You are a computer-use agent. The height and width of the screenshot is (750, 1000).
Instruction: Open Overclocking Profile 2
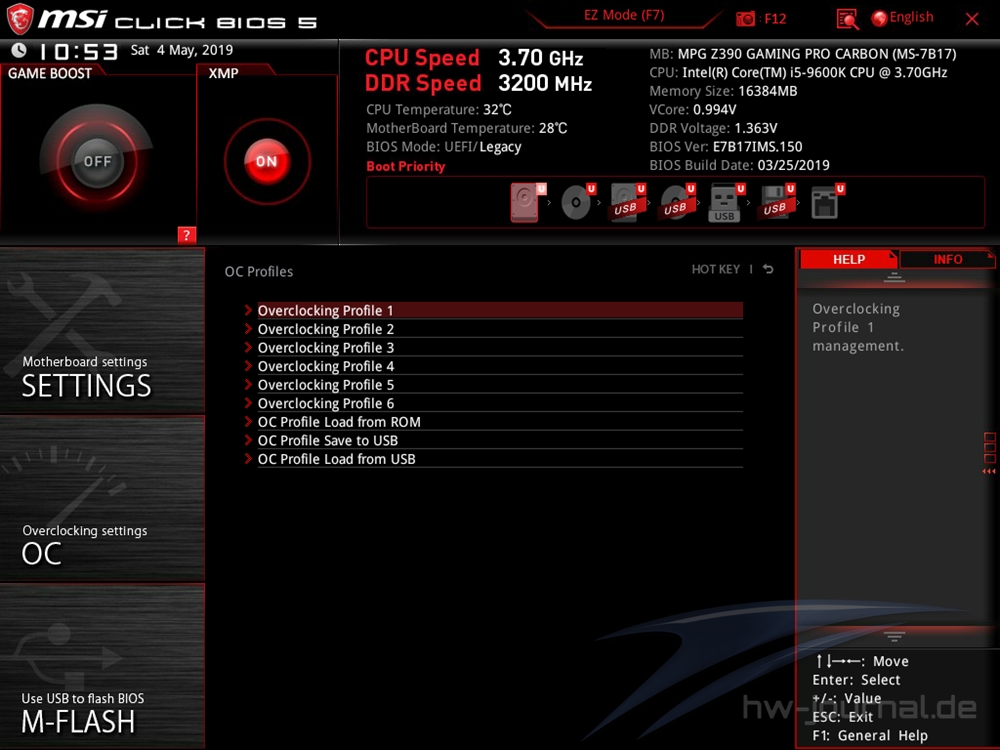pyautogui.click(x=500, y=329)
